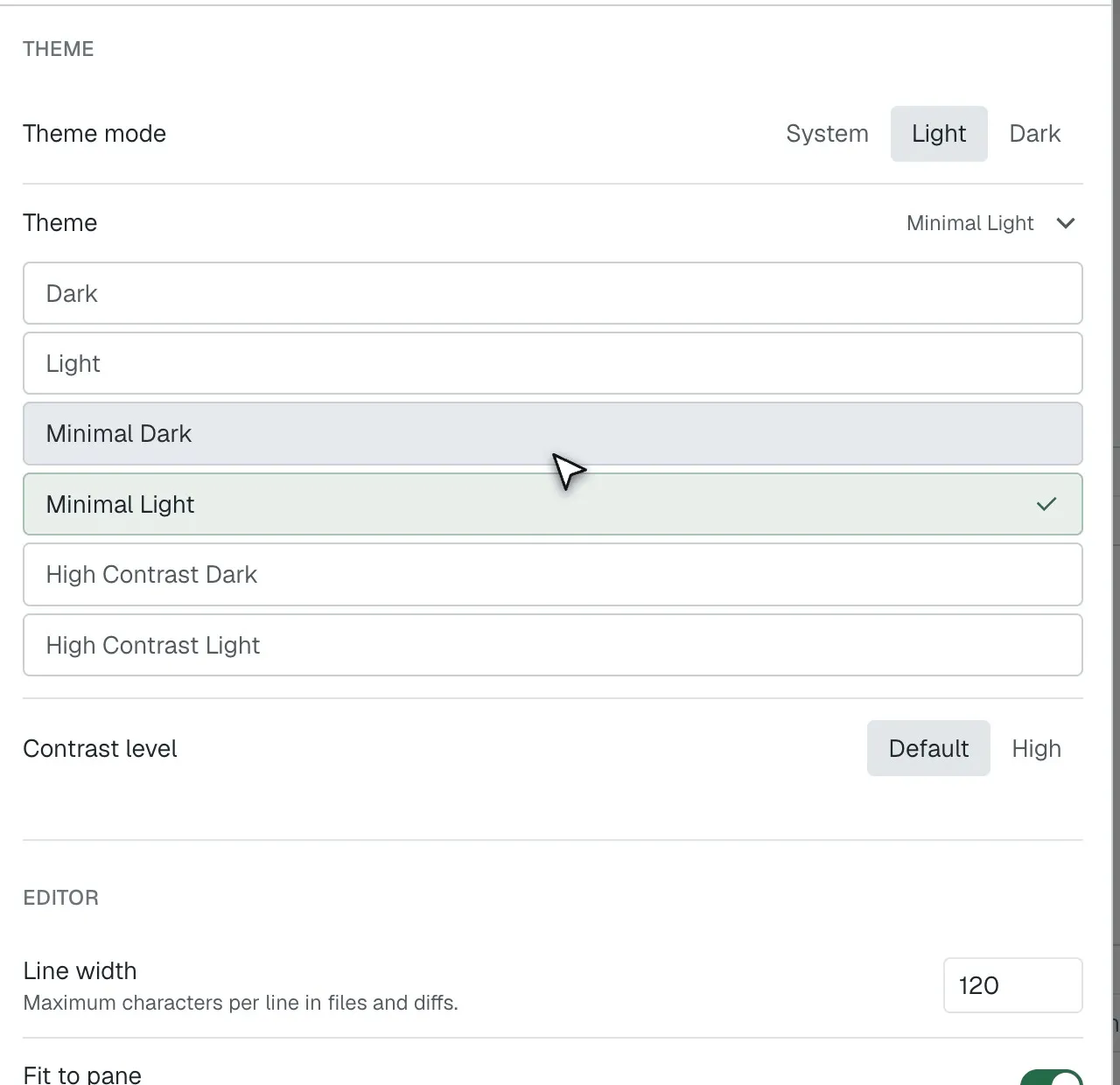Set contrast level to Default
The width and height of the screenshot is (1120, 1085).
928,748
